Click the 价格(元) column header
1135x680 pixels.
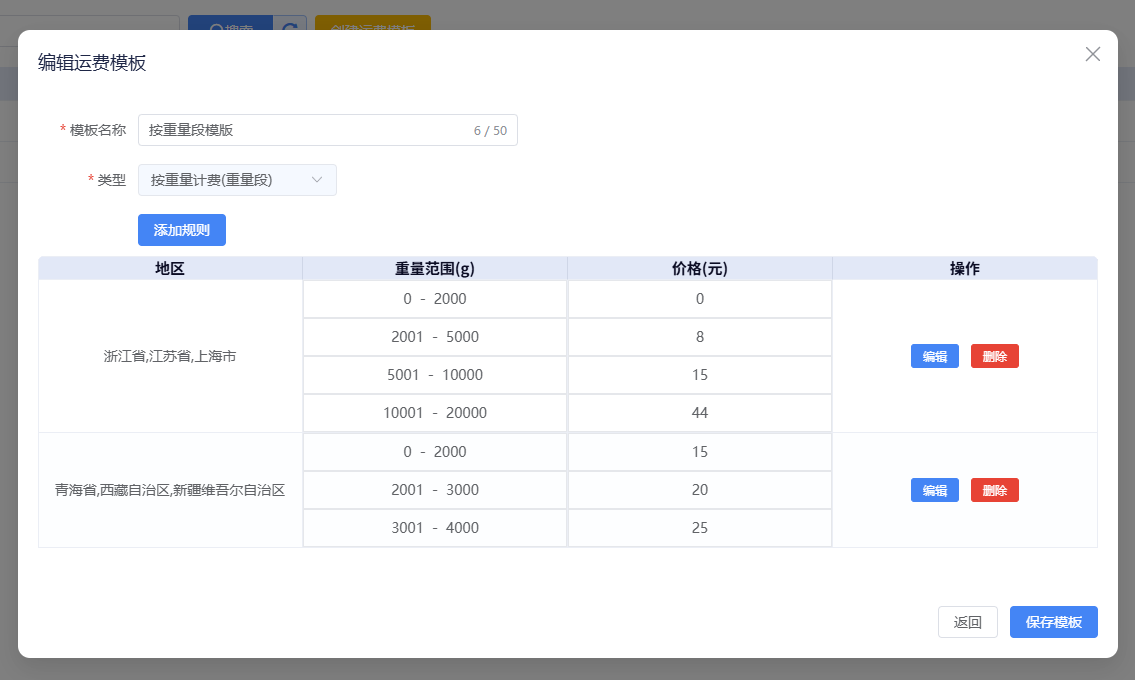coord(700,269)
